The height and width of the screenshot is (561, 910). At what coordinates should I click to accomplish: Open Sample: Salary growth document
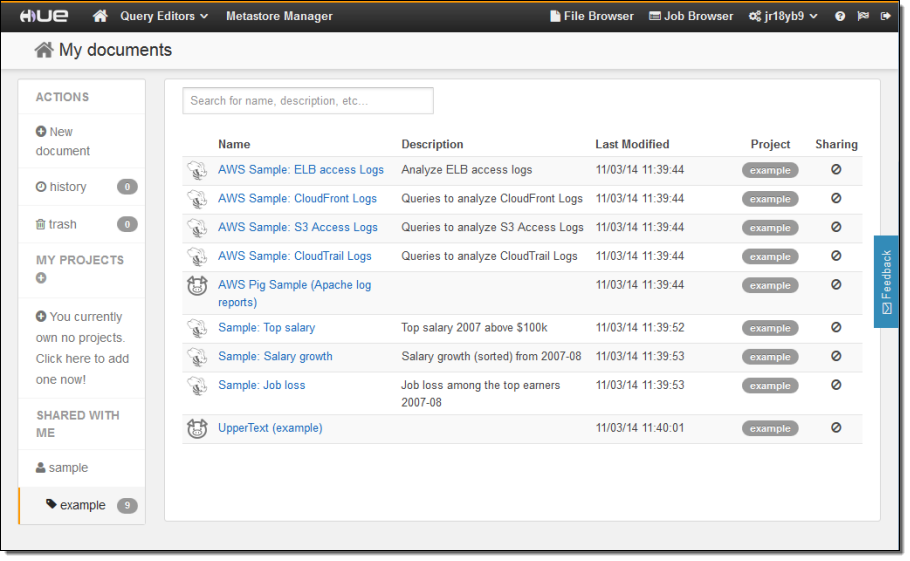pyautogui.click(x=275, y=357)
